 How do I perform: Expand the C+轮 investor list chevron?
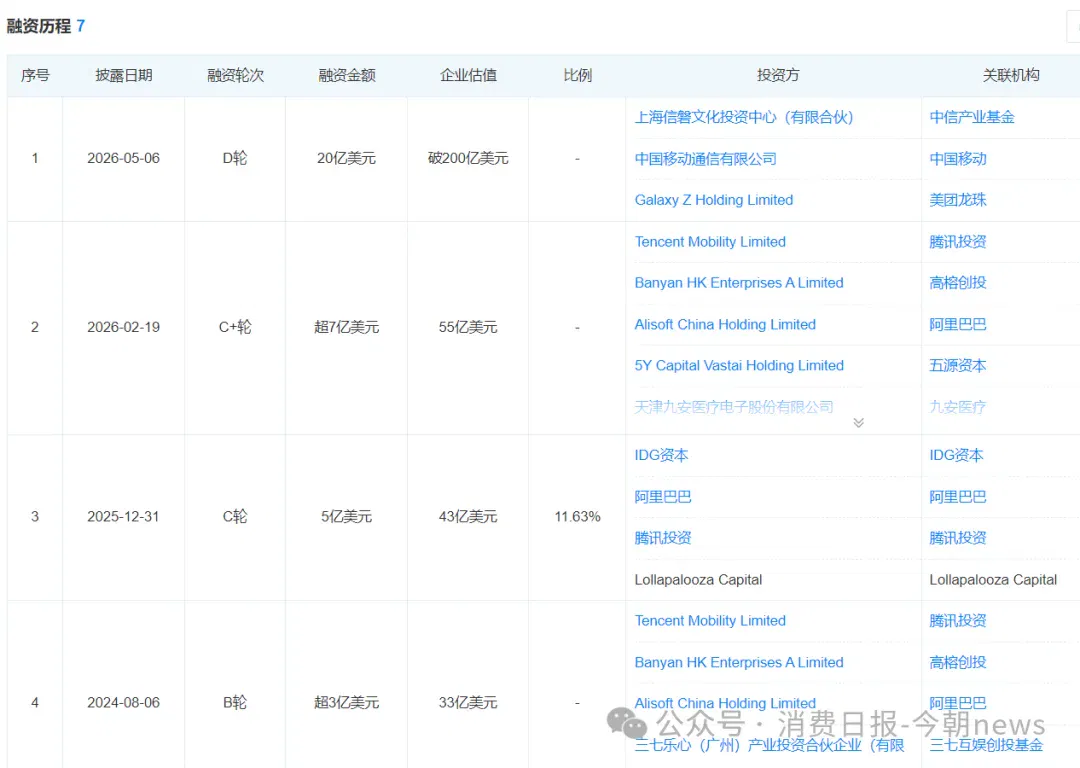pyautogui.click(x=858, y=422)
